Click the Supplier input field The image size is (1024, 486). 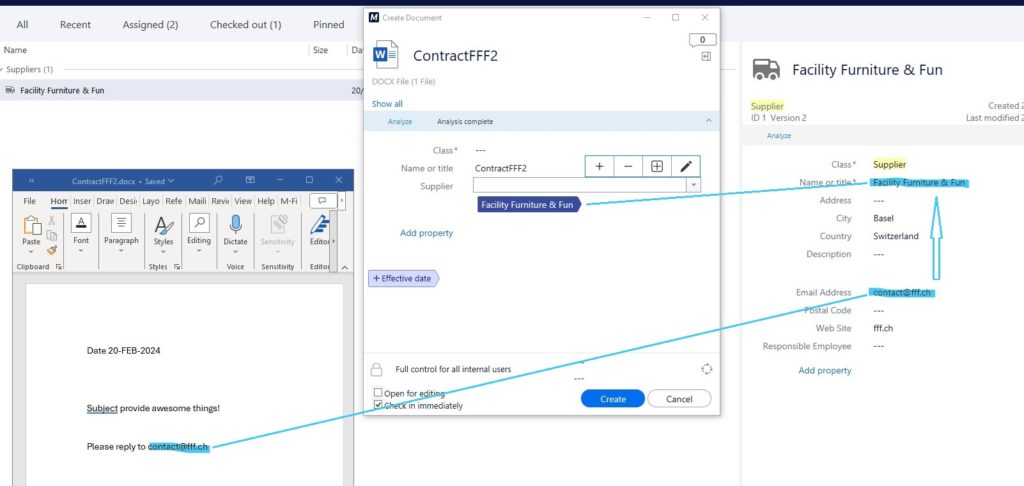[x=580, y=186]
